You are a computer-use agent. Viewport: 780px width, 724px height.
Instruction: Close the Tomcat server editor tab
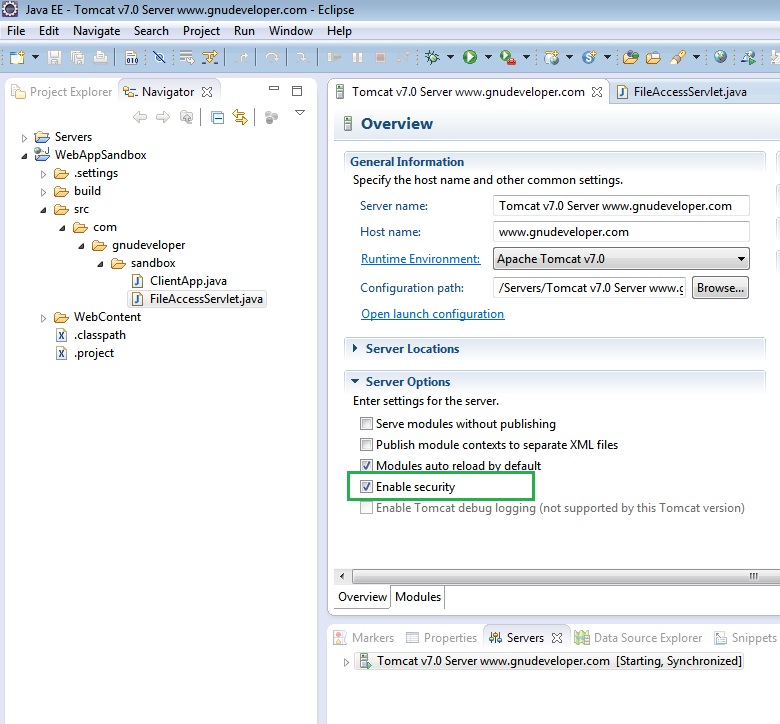[597, 92]
